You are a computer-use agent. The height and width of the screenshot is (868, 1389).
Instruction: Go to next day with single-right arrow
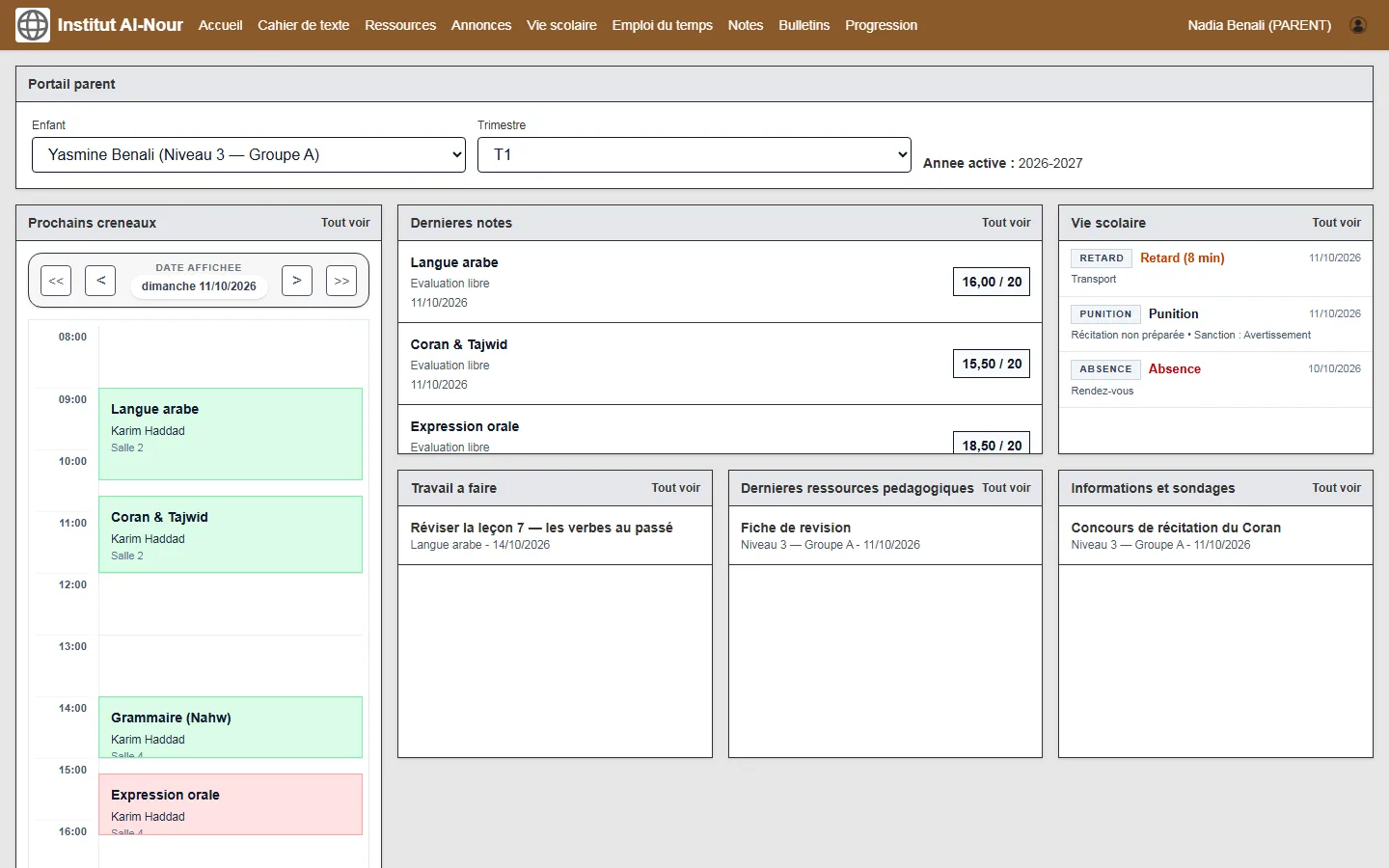click(297, 281)
